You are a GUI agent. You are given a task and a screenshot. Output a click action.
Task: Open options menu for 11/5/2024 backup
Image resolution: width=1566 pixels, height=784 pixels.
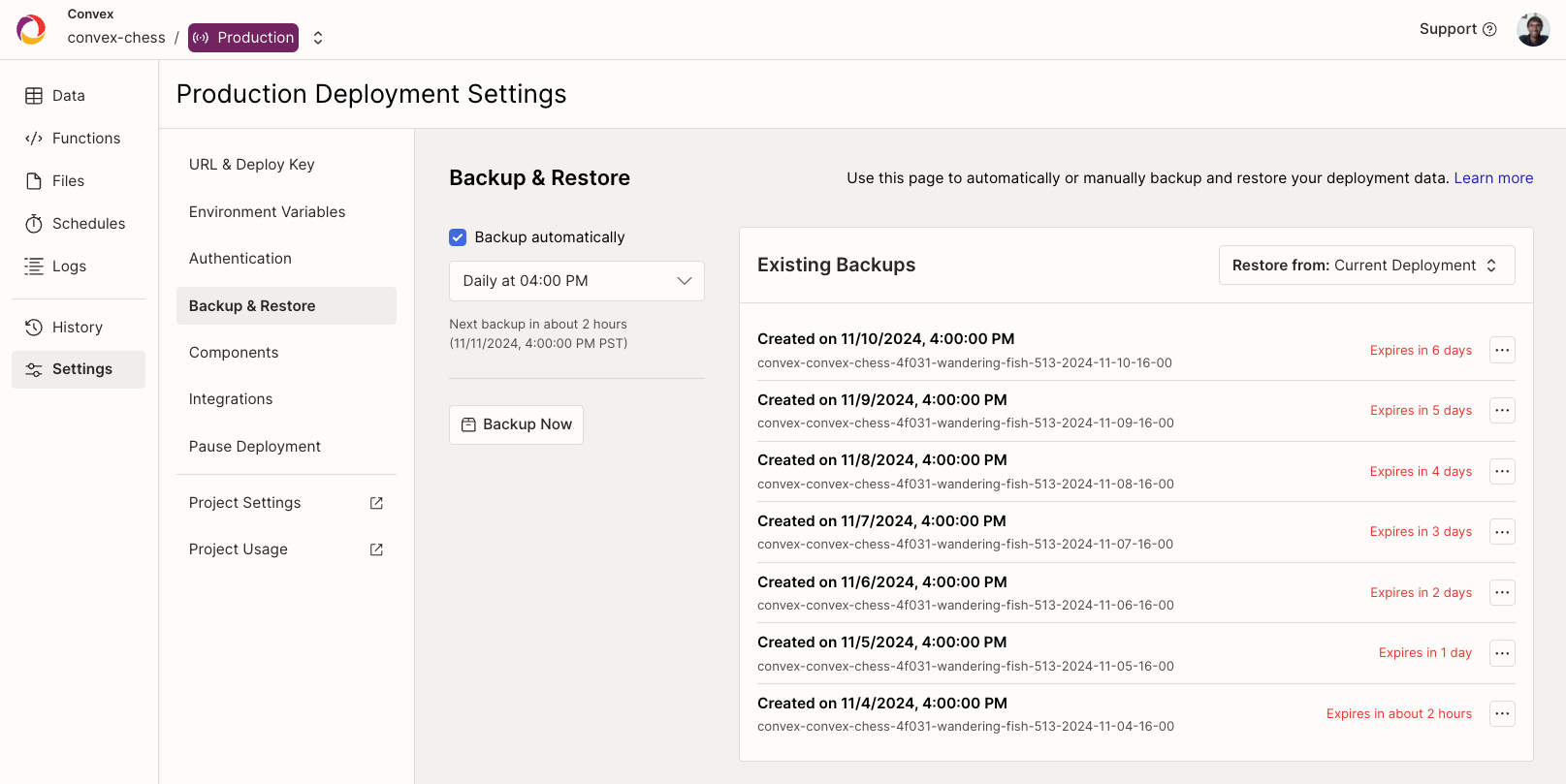(x=1502, y=653)
